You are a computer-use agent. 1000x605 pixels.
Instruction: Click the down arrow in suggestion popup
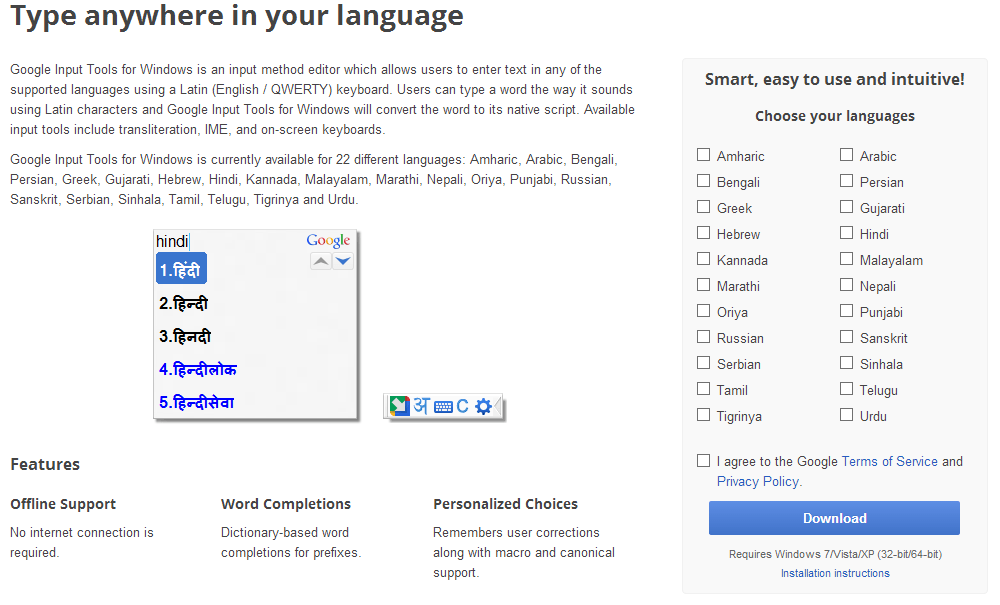[x=343, y=261]
